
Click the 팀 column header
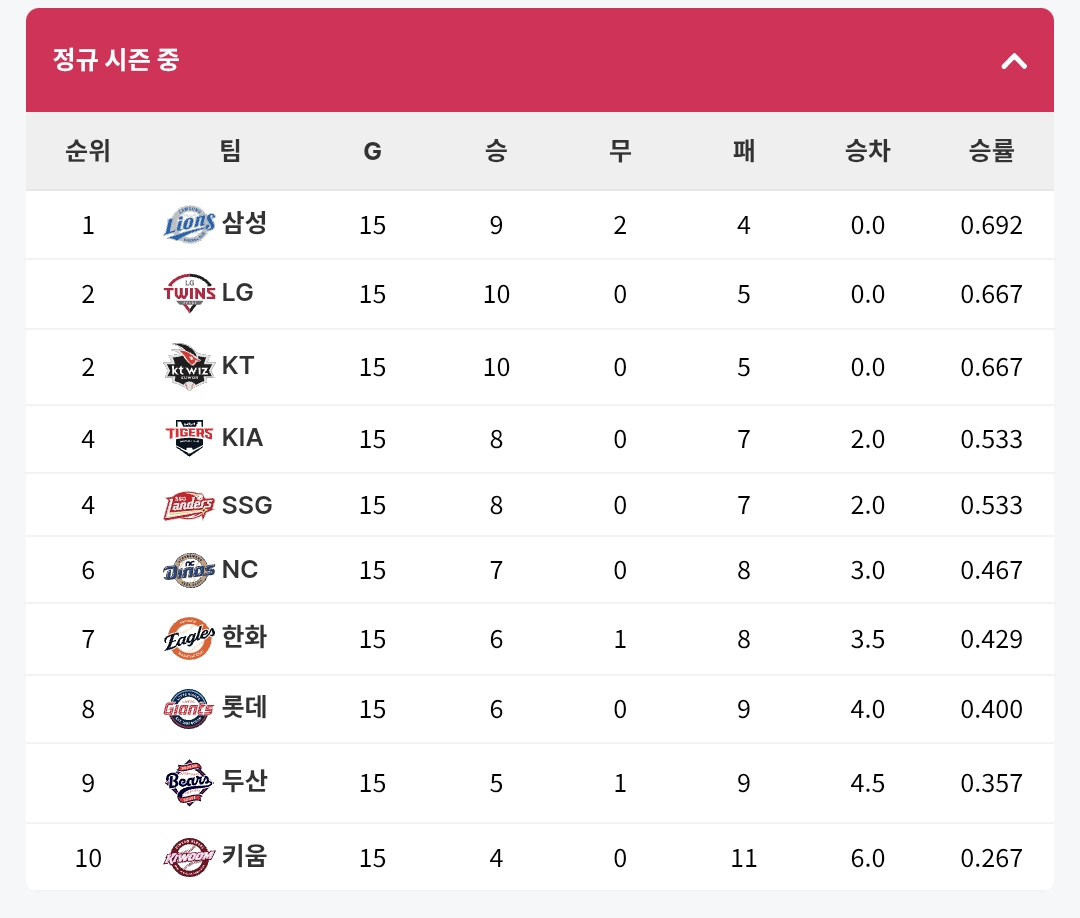(x=230, y=151)
